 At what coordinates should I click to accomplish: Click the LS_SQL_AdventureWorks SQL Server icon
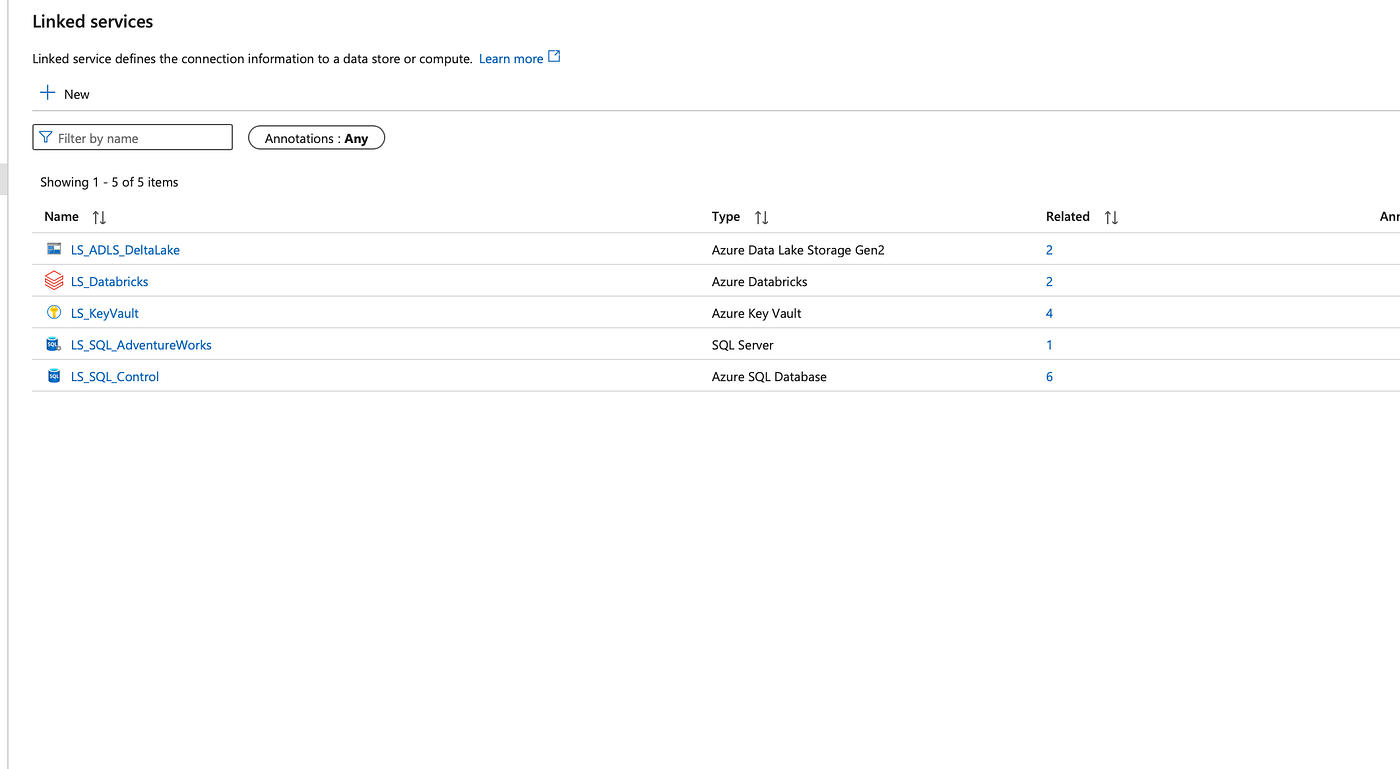[x=54, y=345]
